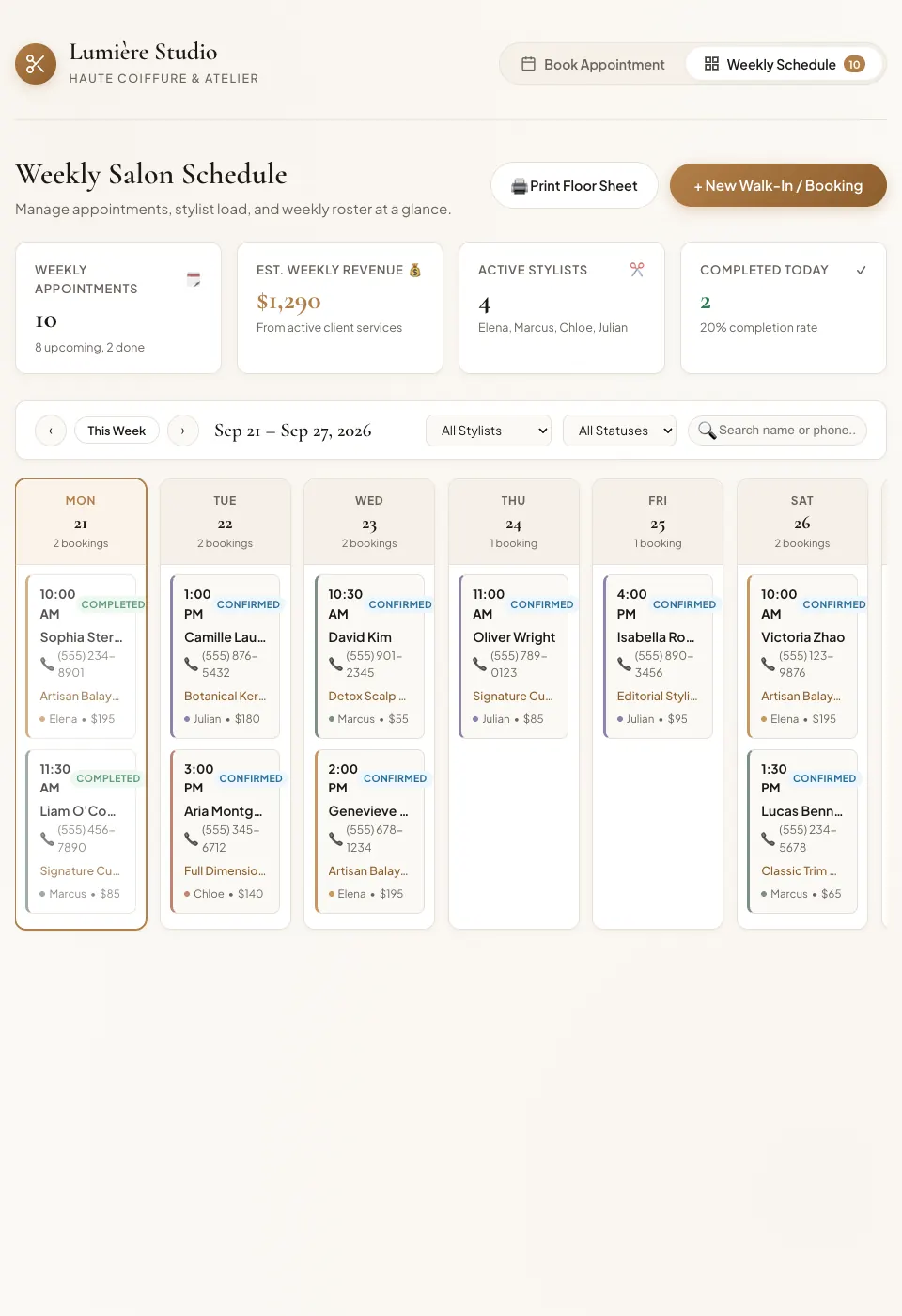This screenshot has height=1316, width=902.
Task: Click phone icon for Sophia Ster...
Action: point(47,664)
